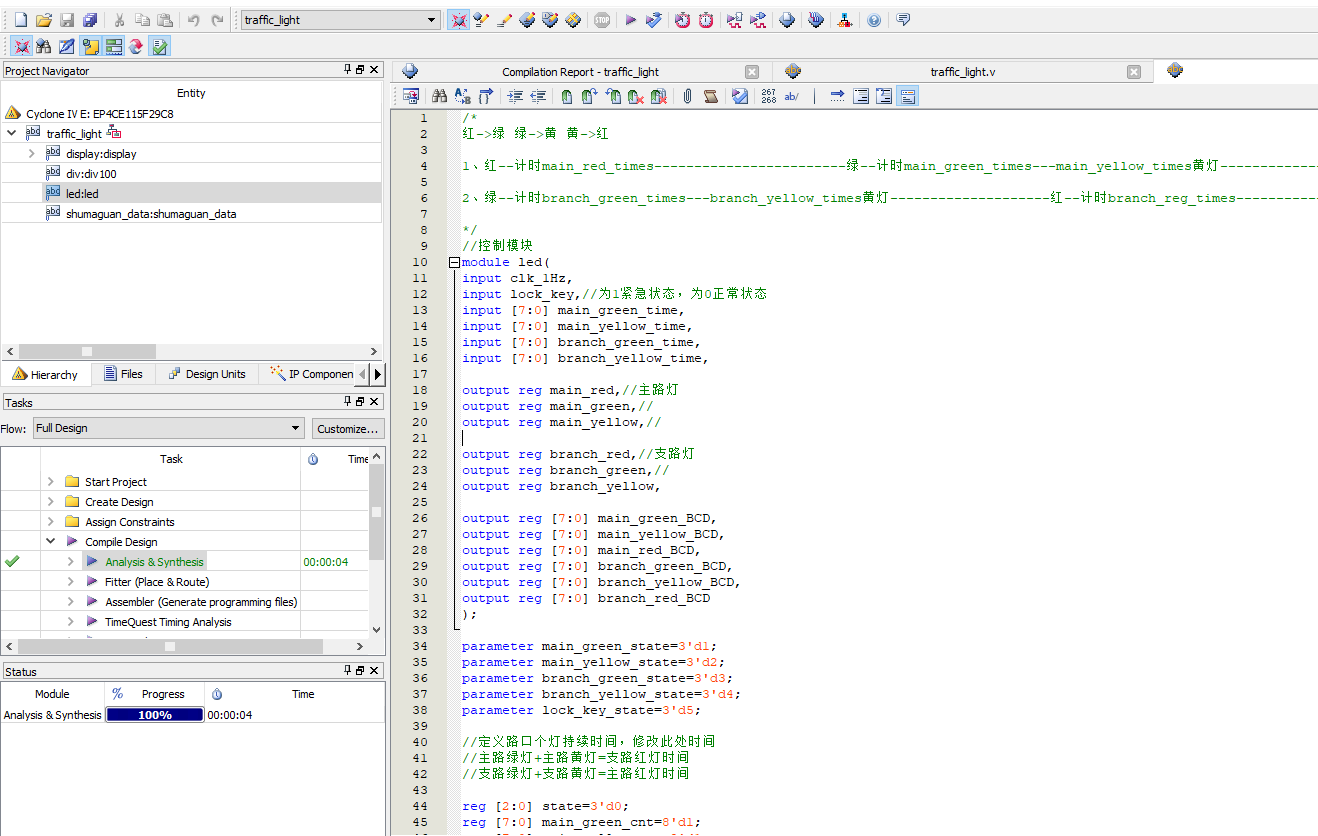Click the line-numbers 267/268 icon
The height and width of the screenshot is (836, 1318).
pos(768,96)
